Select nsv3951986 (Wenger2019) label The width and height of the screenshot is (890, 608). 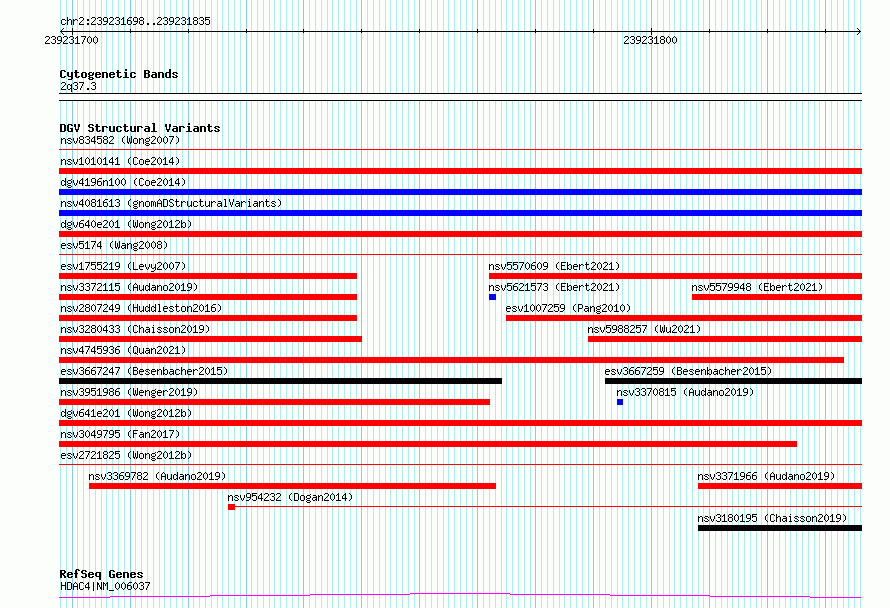tap(129, 392)
